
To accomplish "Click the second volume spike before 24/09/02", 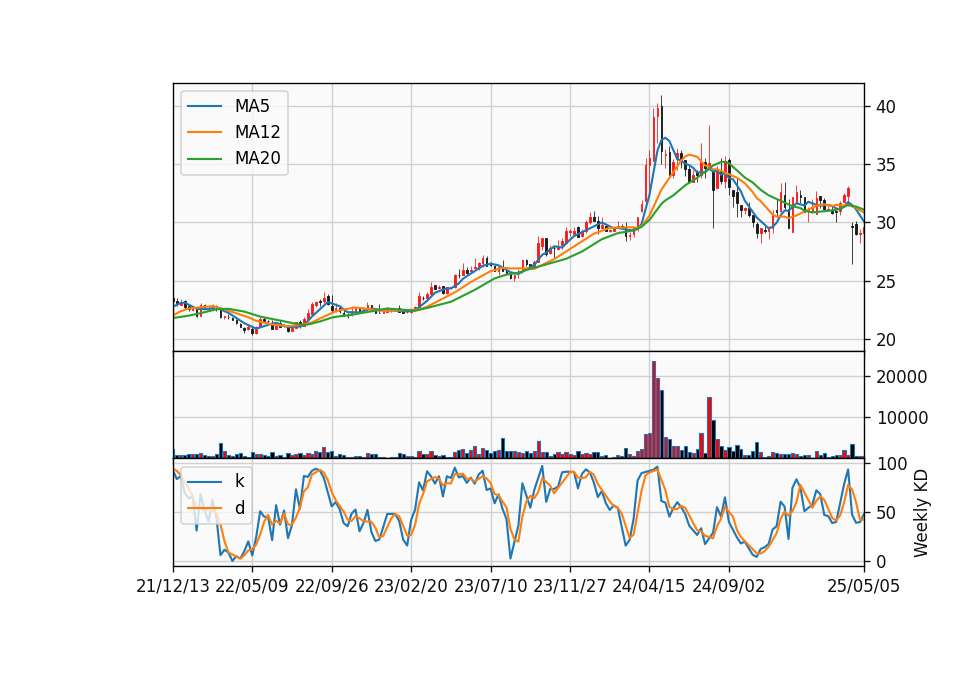I will [x=710, y=427].
